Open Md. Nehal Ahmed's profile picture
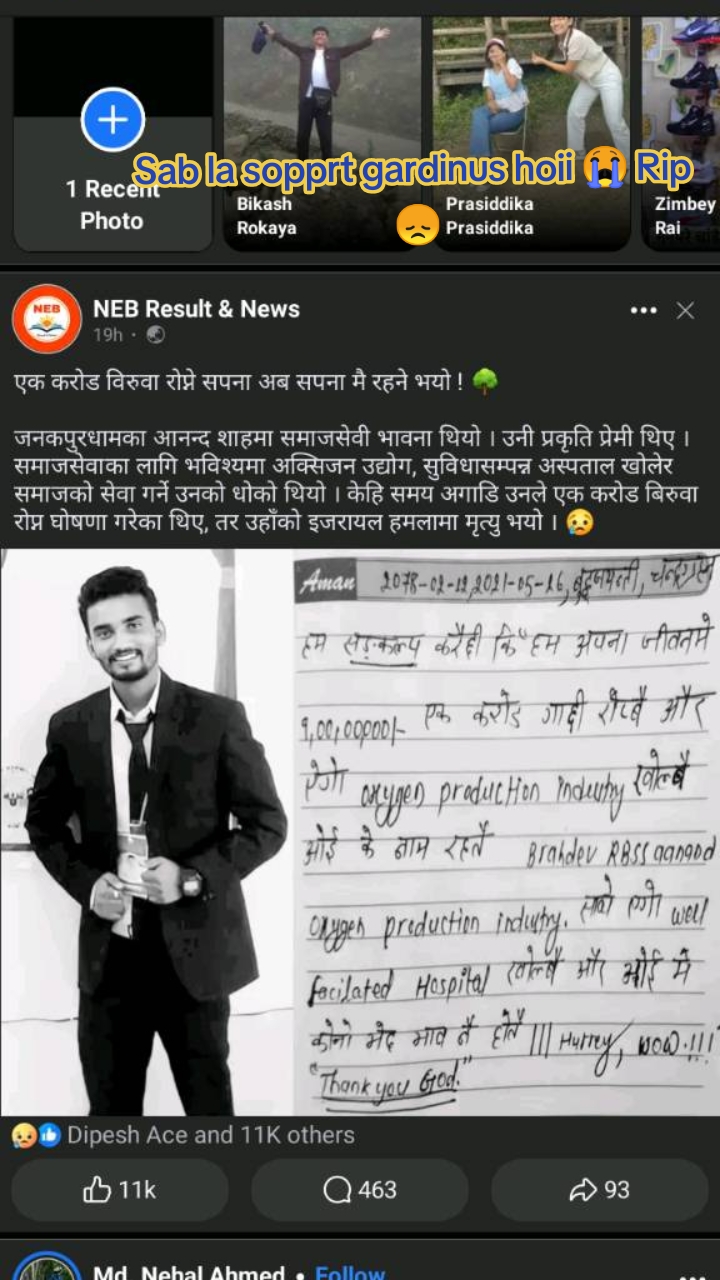 pos(46,1268)
